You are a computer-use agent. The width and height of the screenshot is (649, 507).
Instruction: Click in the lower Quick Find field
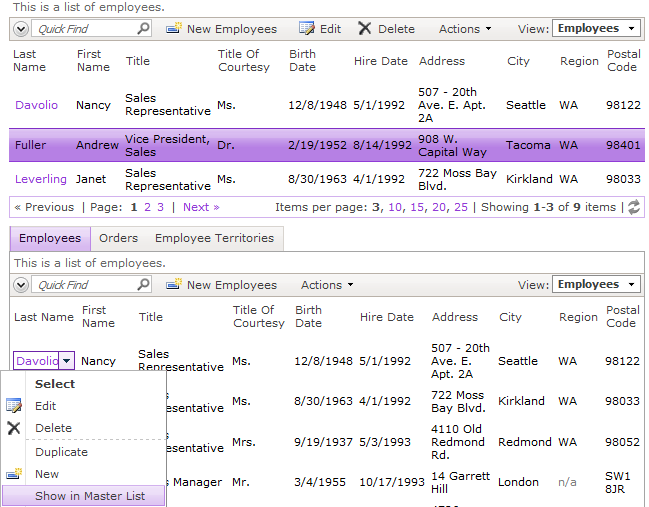pos(85,285)
